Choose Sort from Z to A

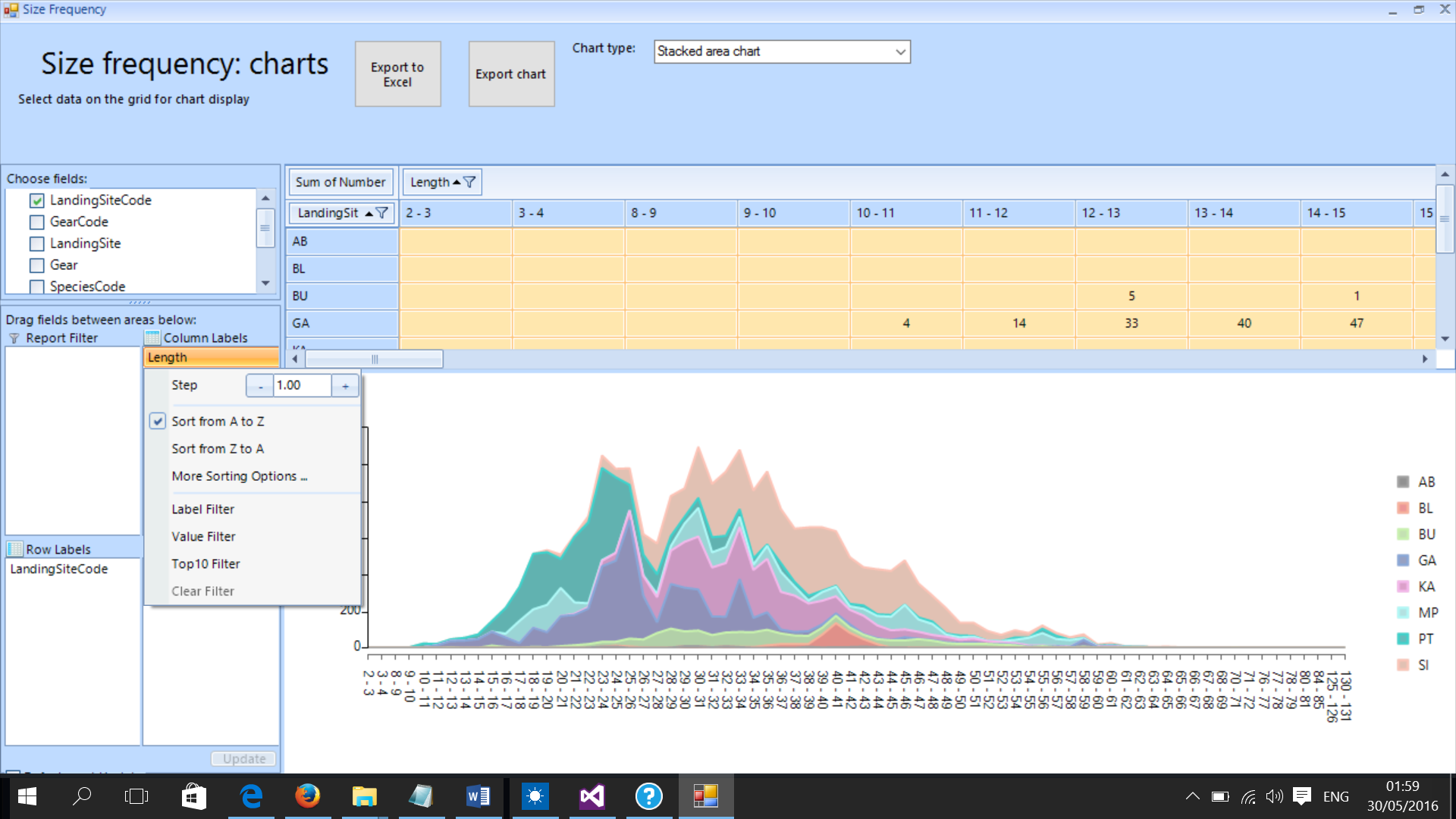218,449
